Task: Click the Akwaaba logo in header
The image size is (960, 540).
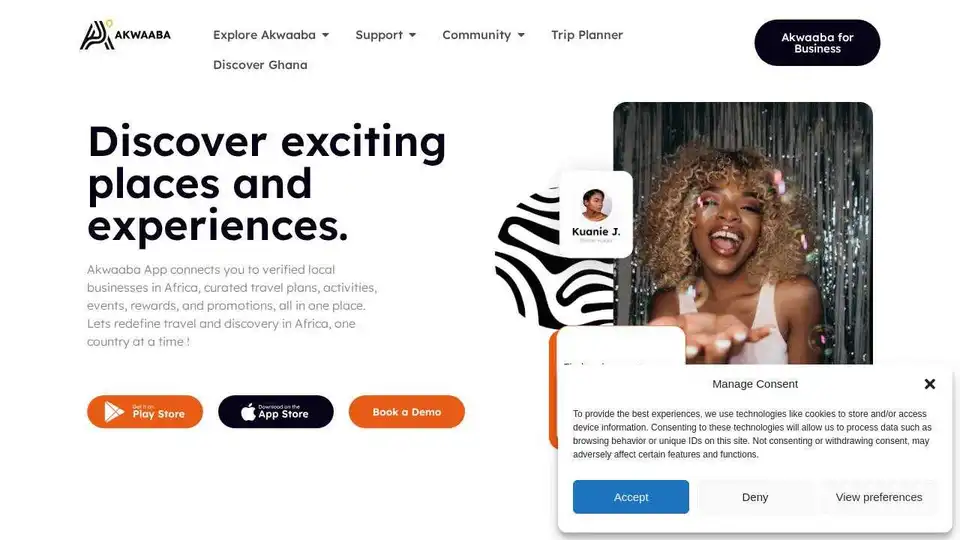Action: (125, 34)
